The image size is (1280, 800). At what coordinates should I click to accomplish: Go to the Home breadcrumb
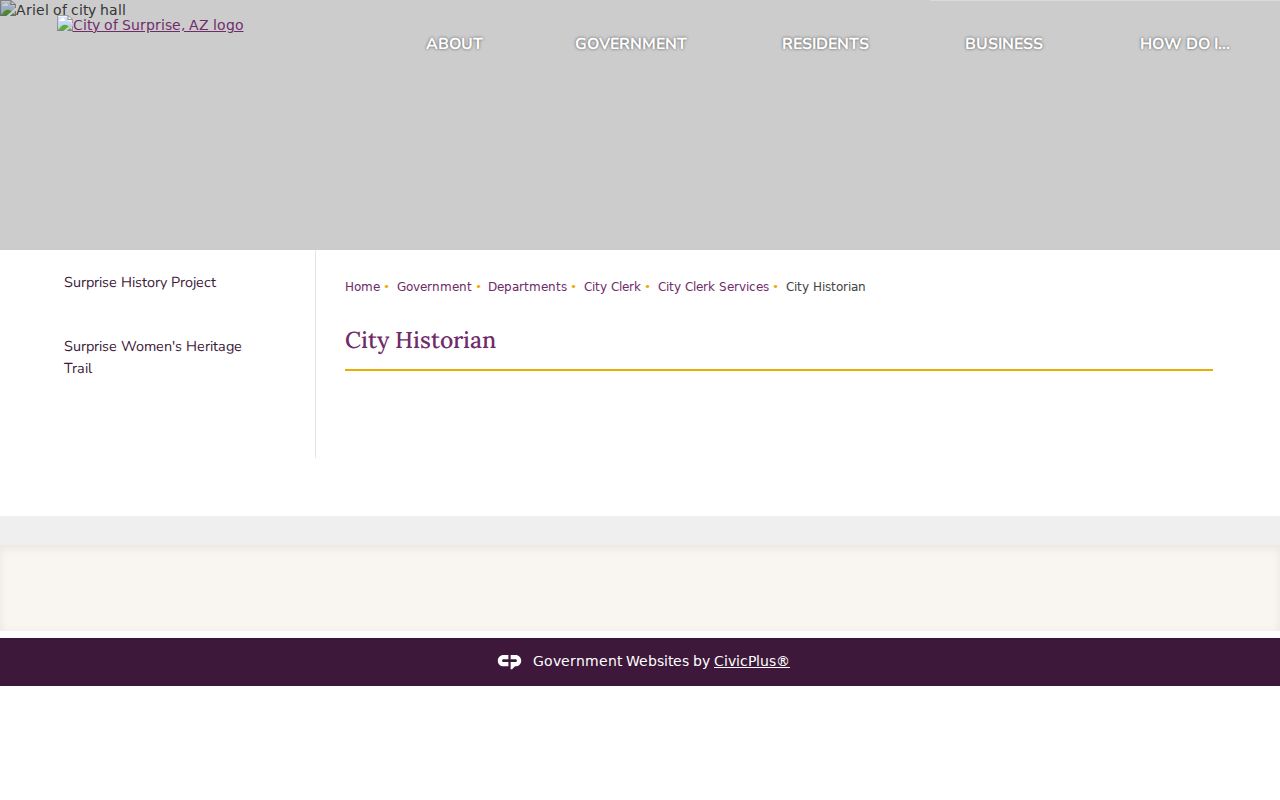[x=362, y=287]
